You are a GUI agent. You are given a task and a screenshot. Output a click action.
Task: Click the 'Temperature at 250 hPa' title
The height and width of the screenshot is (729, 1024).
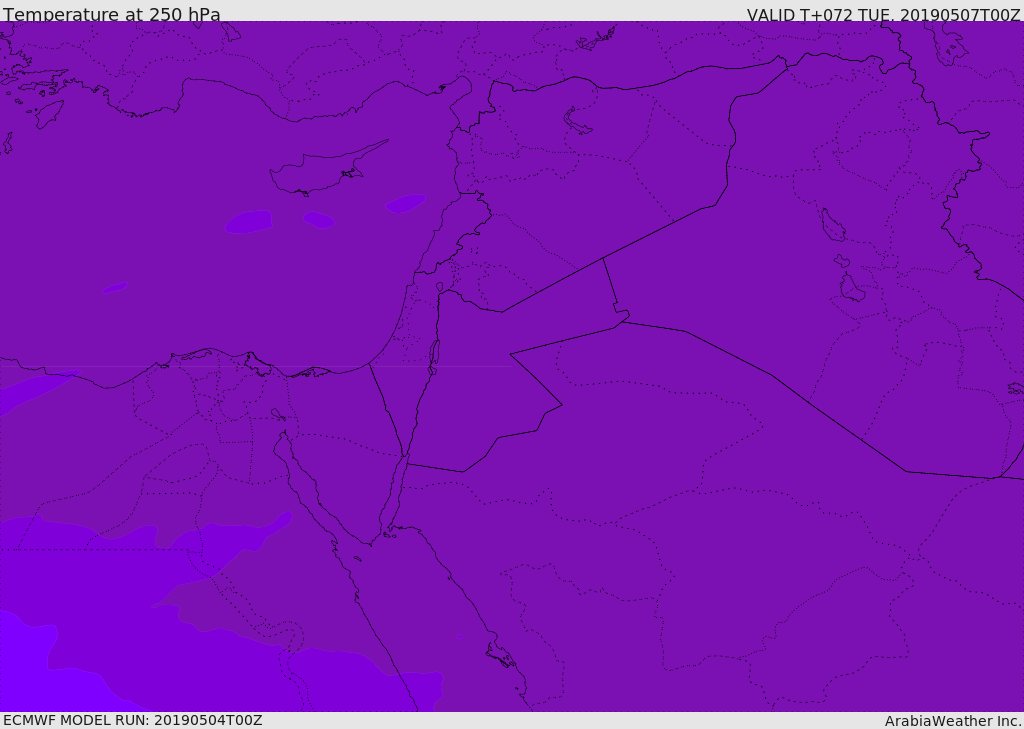tap(112, 14)
